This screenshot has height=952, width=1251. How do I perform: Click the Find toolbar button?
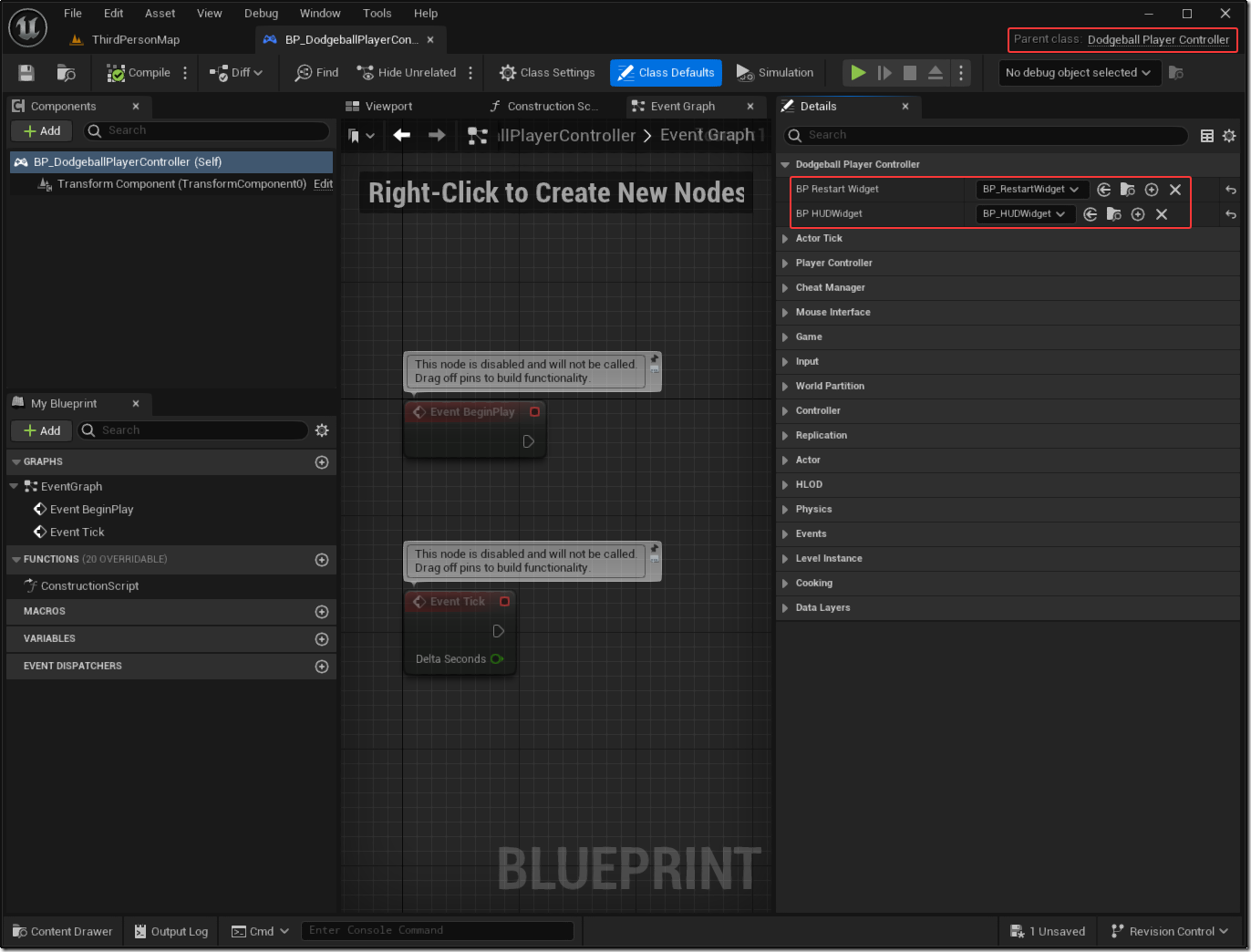pos(316,73)
